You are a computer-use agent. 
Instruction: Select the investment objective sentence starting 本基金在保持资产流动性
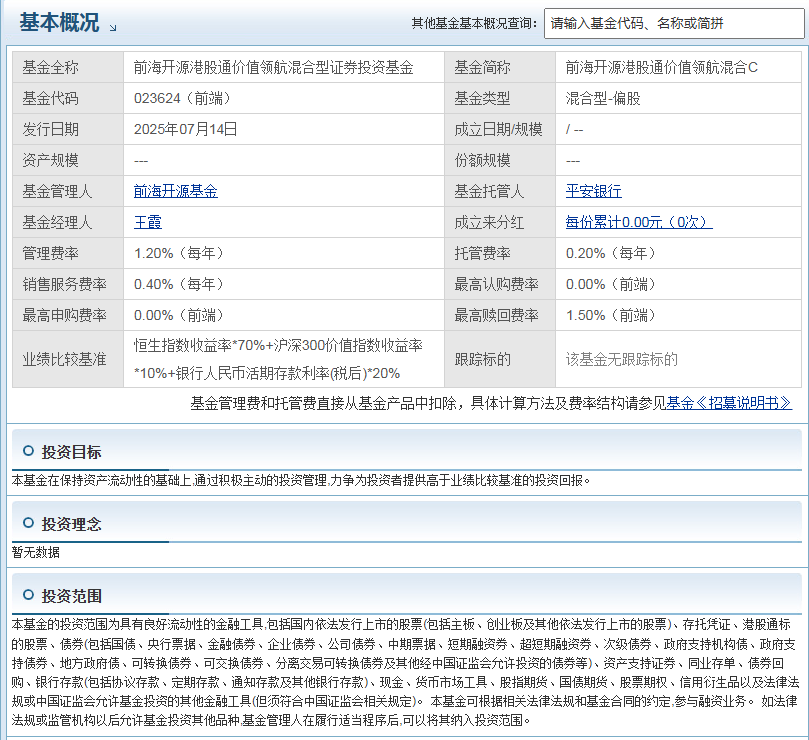click(x=300, y=480)
